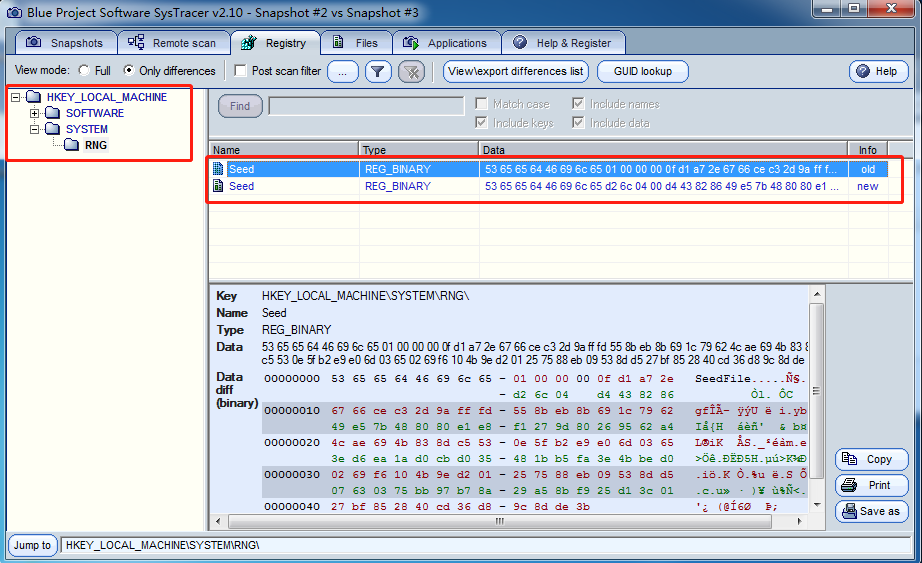The width and height of the screenshot is (922, 563).
Task: Click the details vertical scrollbar thumb
Action: pos(817,391)
